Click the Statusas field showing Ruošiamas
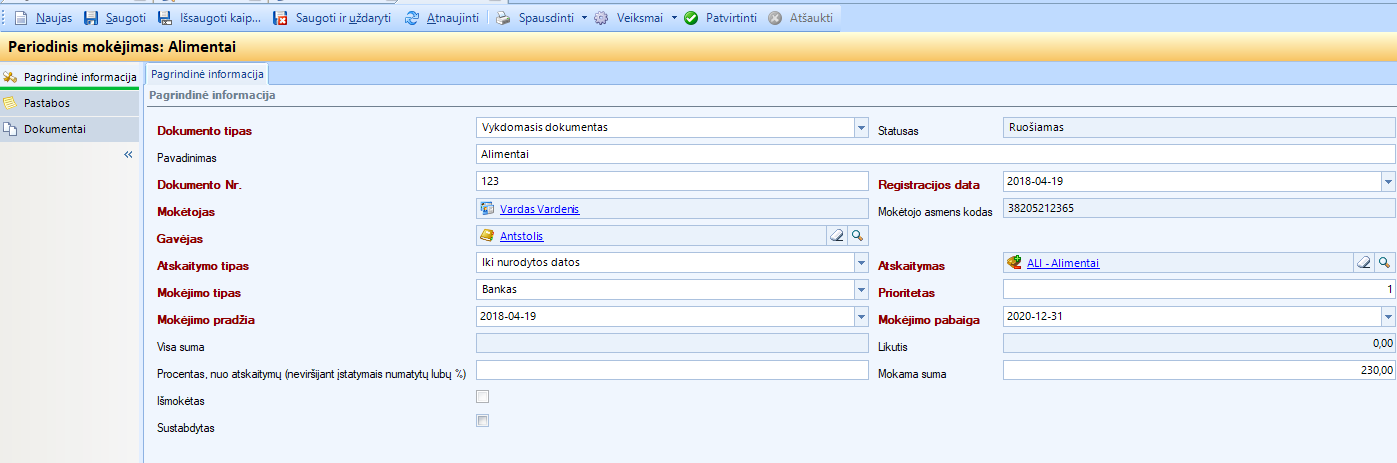 tap(1199, 127)
